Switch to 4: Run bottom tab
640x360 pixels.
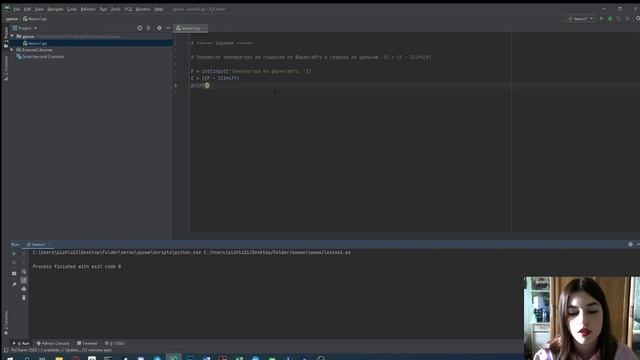[x=21, y=343]
